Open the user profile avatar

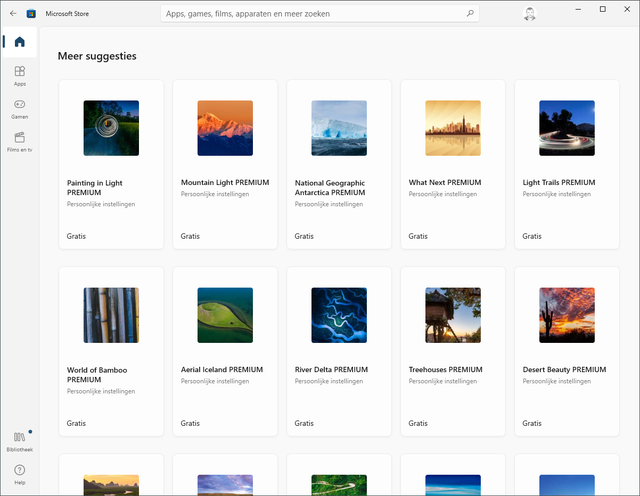[x=529, y=14]
